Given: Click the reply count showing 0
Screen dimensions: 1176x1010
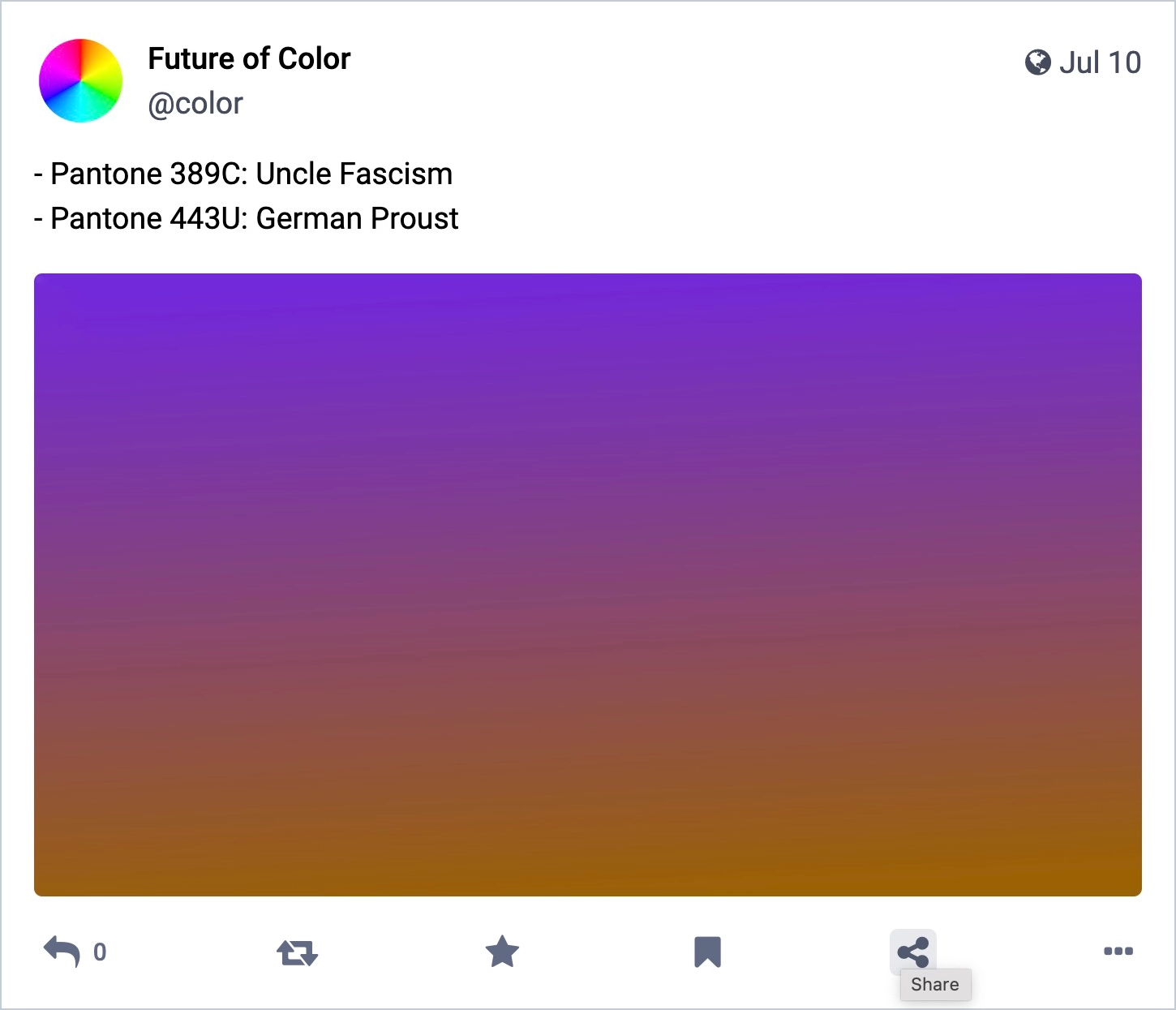Looking at the screenshot, I should (x=100, y=952).
